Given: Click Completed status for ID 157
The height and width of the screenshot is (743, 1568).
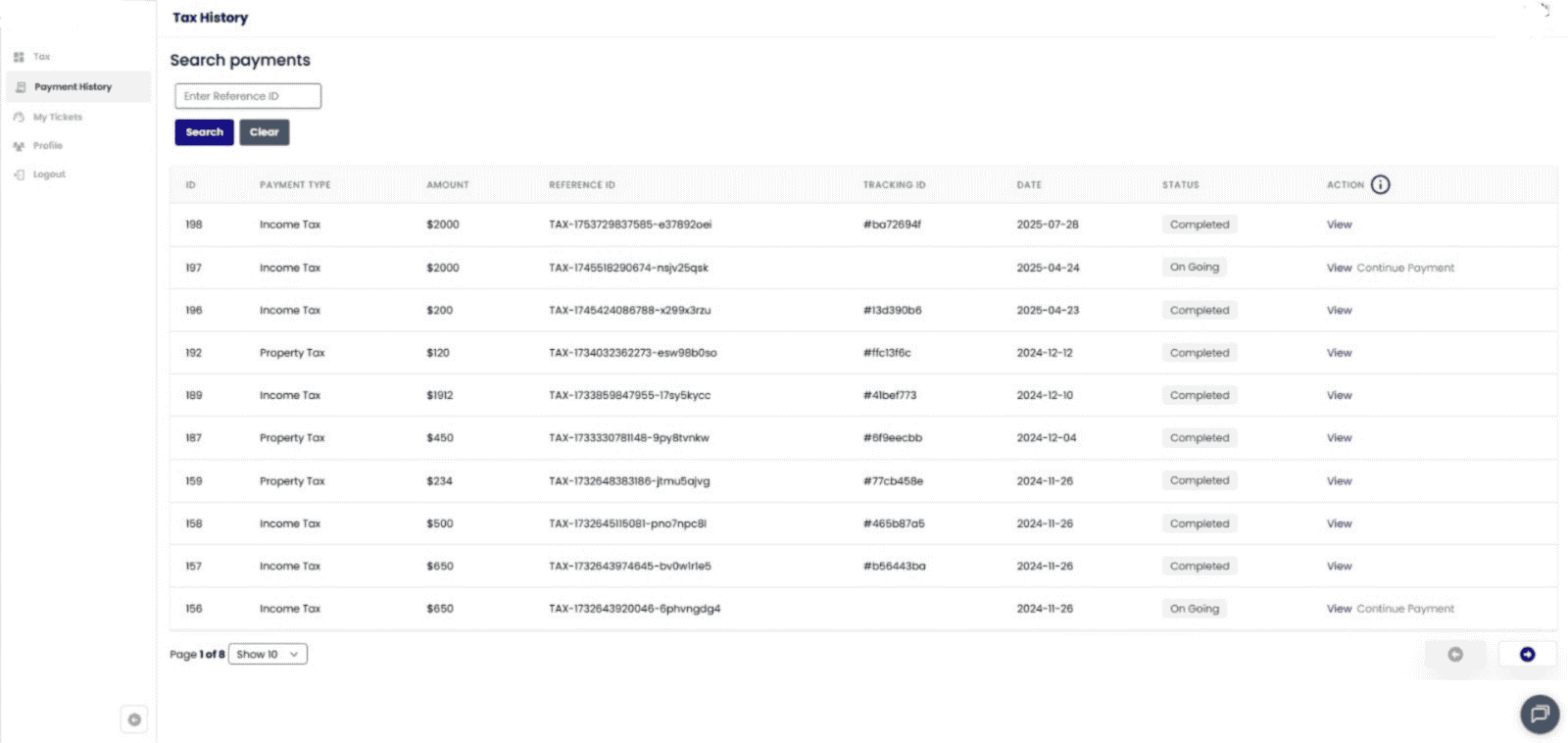Looking at the screenshot, I should 1200,567.
